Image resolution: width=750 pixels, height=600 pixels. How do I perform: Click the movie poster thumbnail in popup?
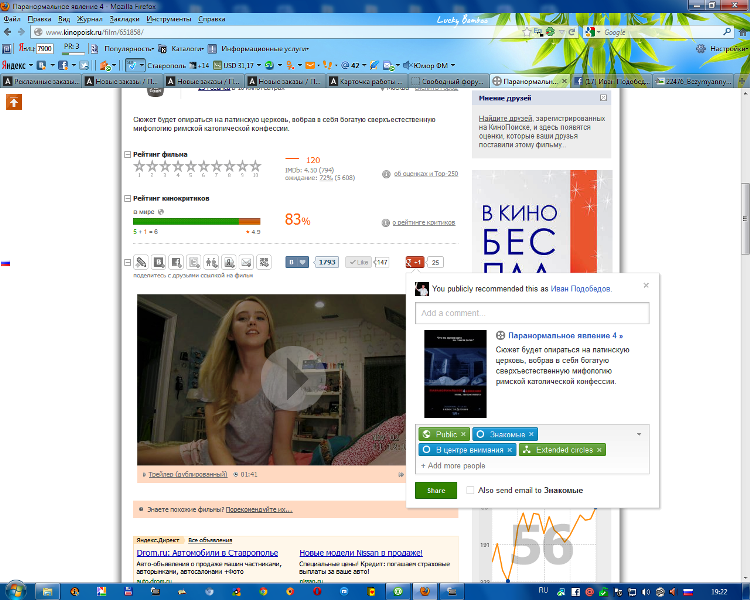click(x=455, y=374)
